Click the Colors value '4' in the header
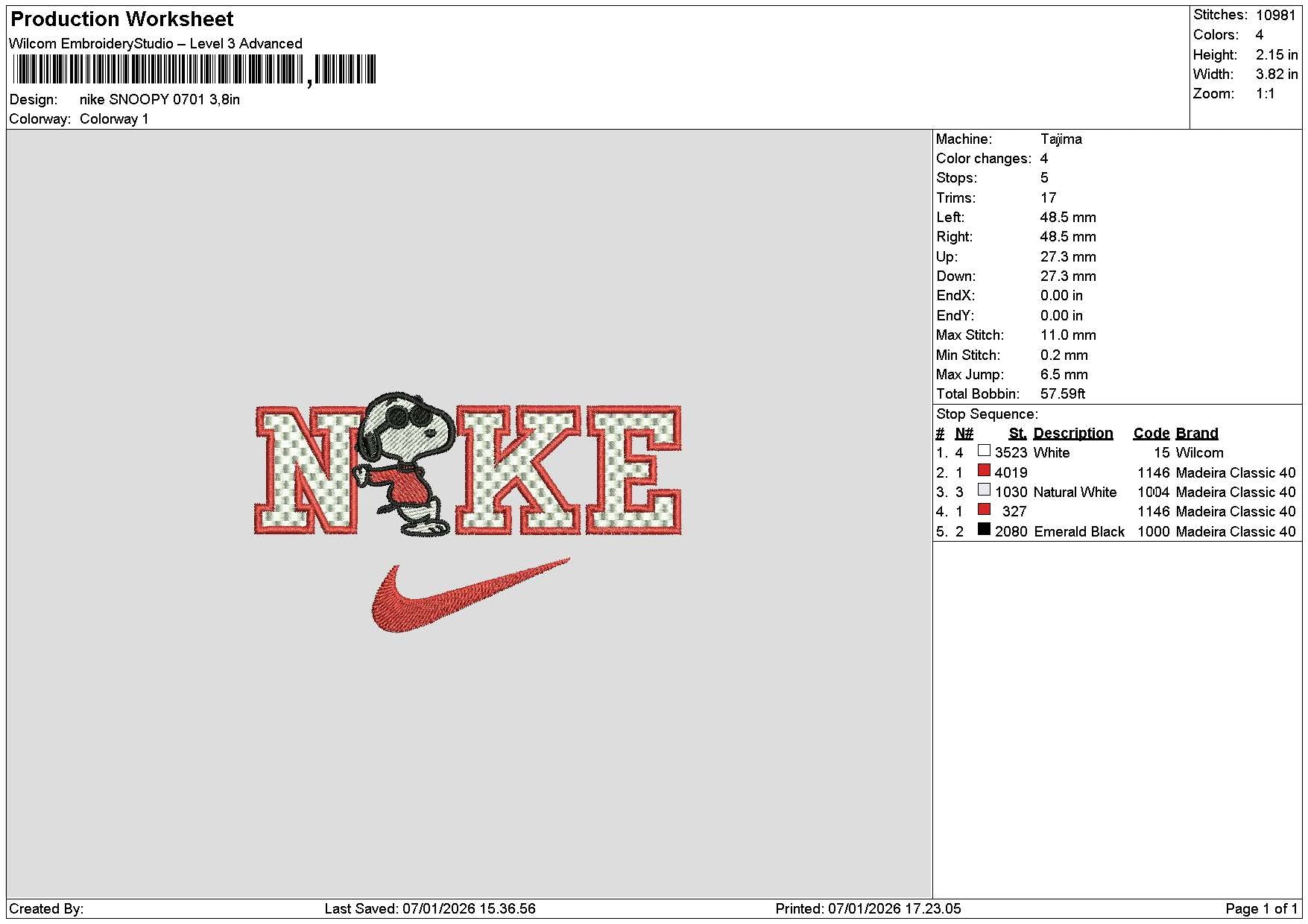This screenshot has width=1308, height=924. (1260, 35)
